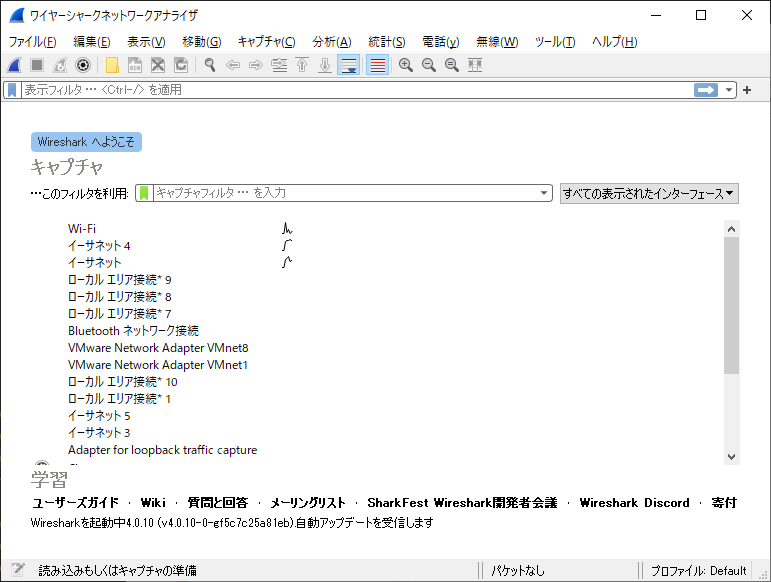
Task: Reset text zoom to normal size
Action: (x=452, y=65)
